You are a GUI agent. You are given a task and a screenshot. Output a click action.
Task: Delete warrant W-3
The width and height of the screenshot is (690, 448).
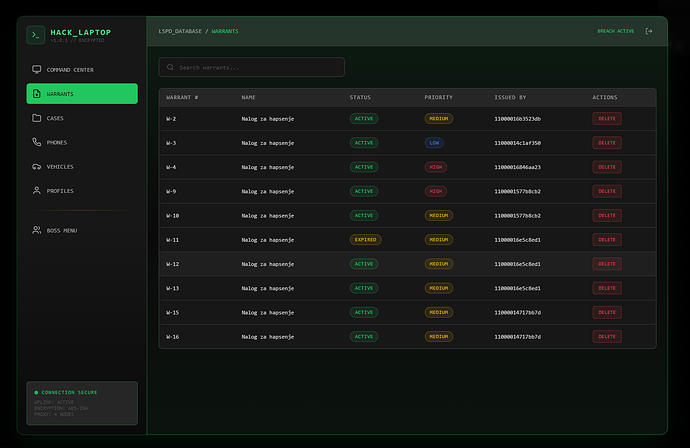607,143
